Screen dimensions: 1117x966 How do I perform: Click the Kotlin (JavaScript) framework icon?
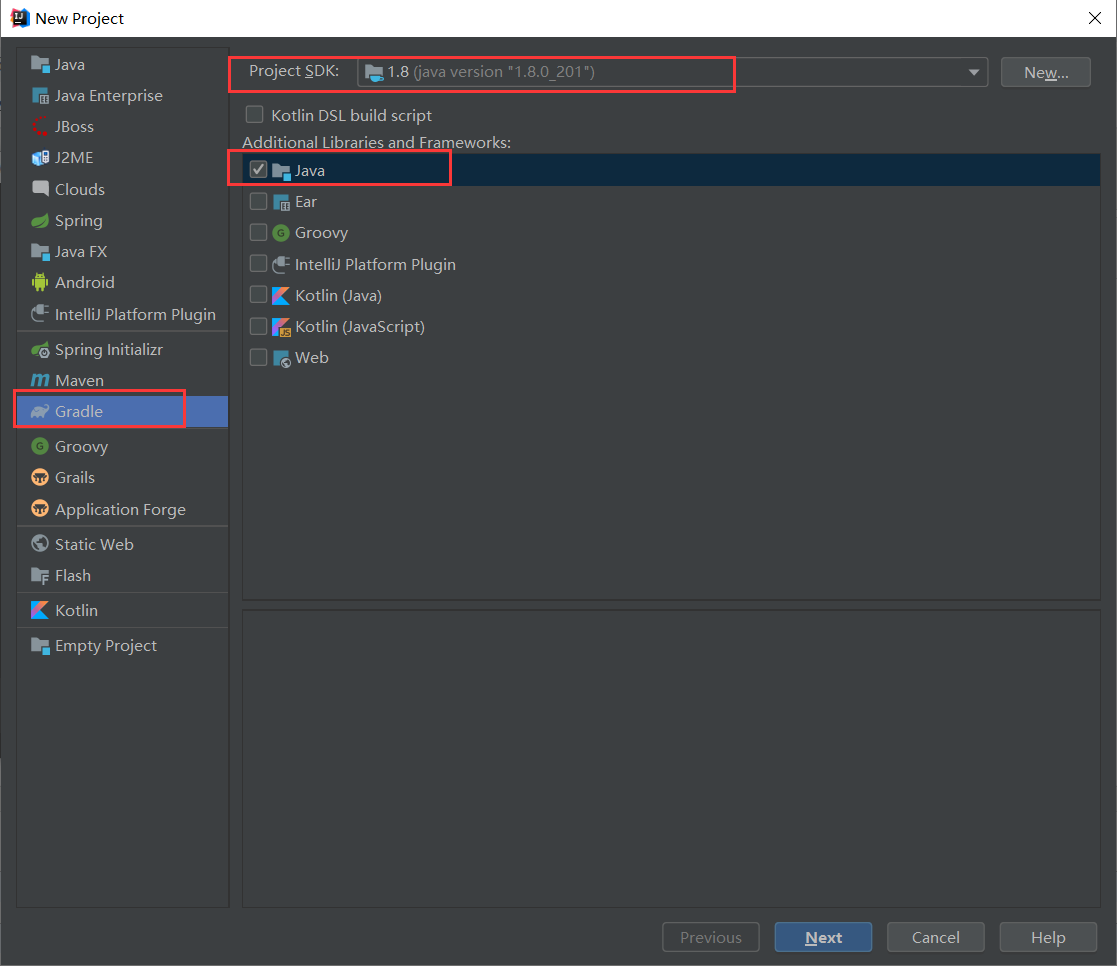tap(281, 327)
